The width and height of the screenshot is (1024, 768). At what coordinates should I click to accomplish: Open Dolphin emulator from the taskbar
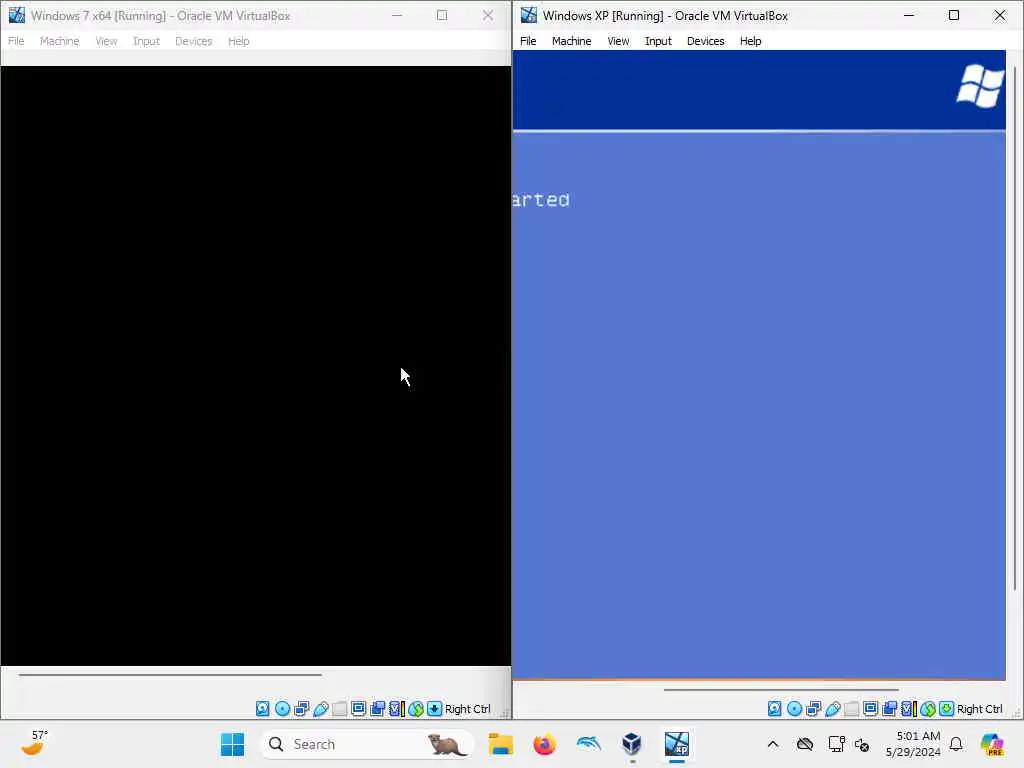[588, 744]
